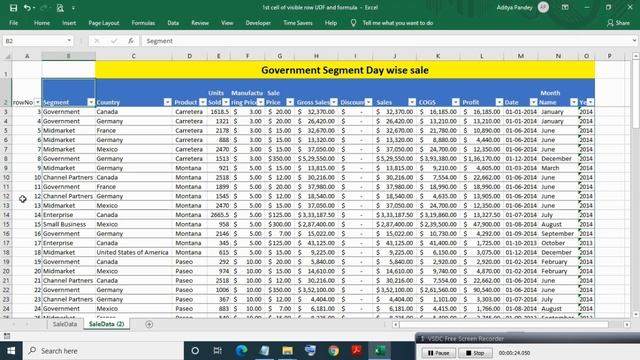640x360 pixels.
Task: Open the Date filter dropdown
Action: click(x=533, y=102)
